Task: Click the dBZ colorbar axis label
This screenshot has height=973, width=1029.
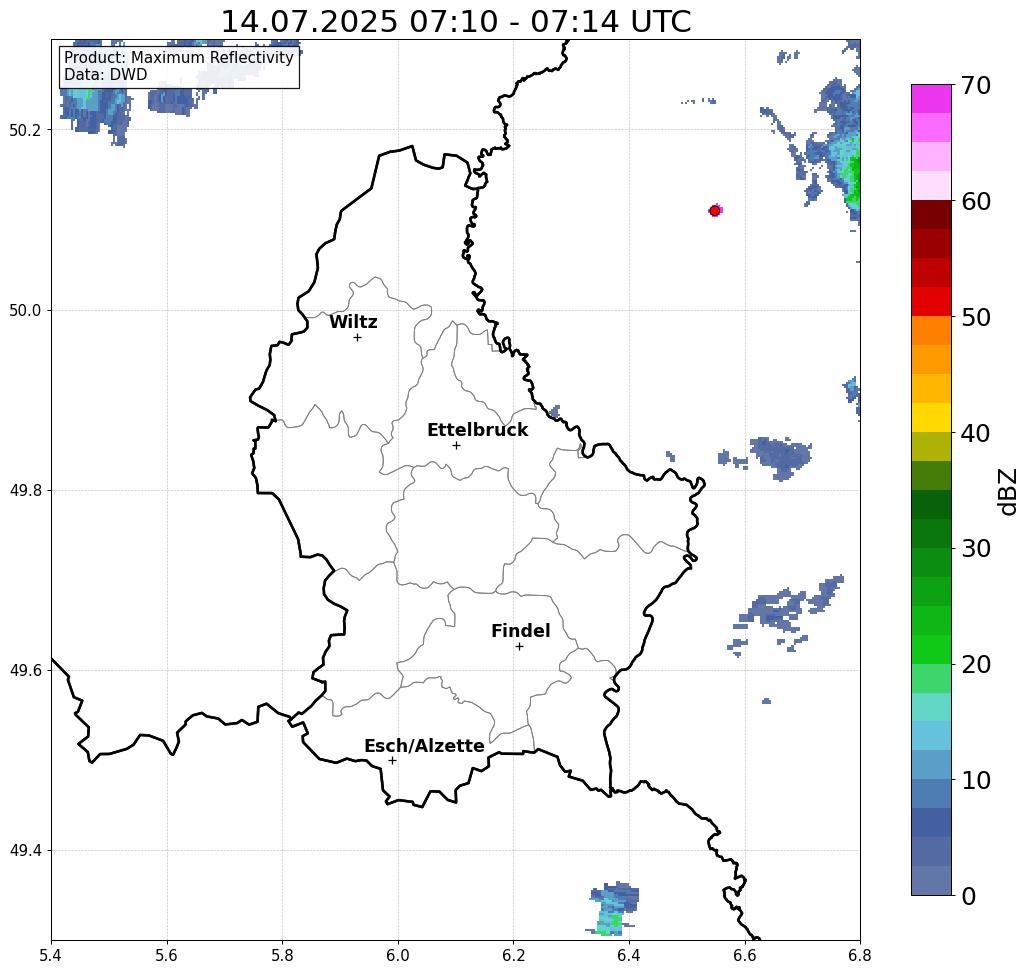Action: (x=1007, y=491)
